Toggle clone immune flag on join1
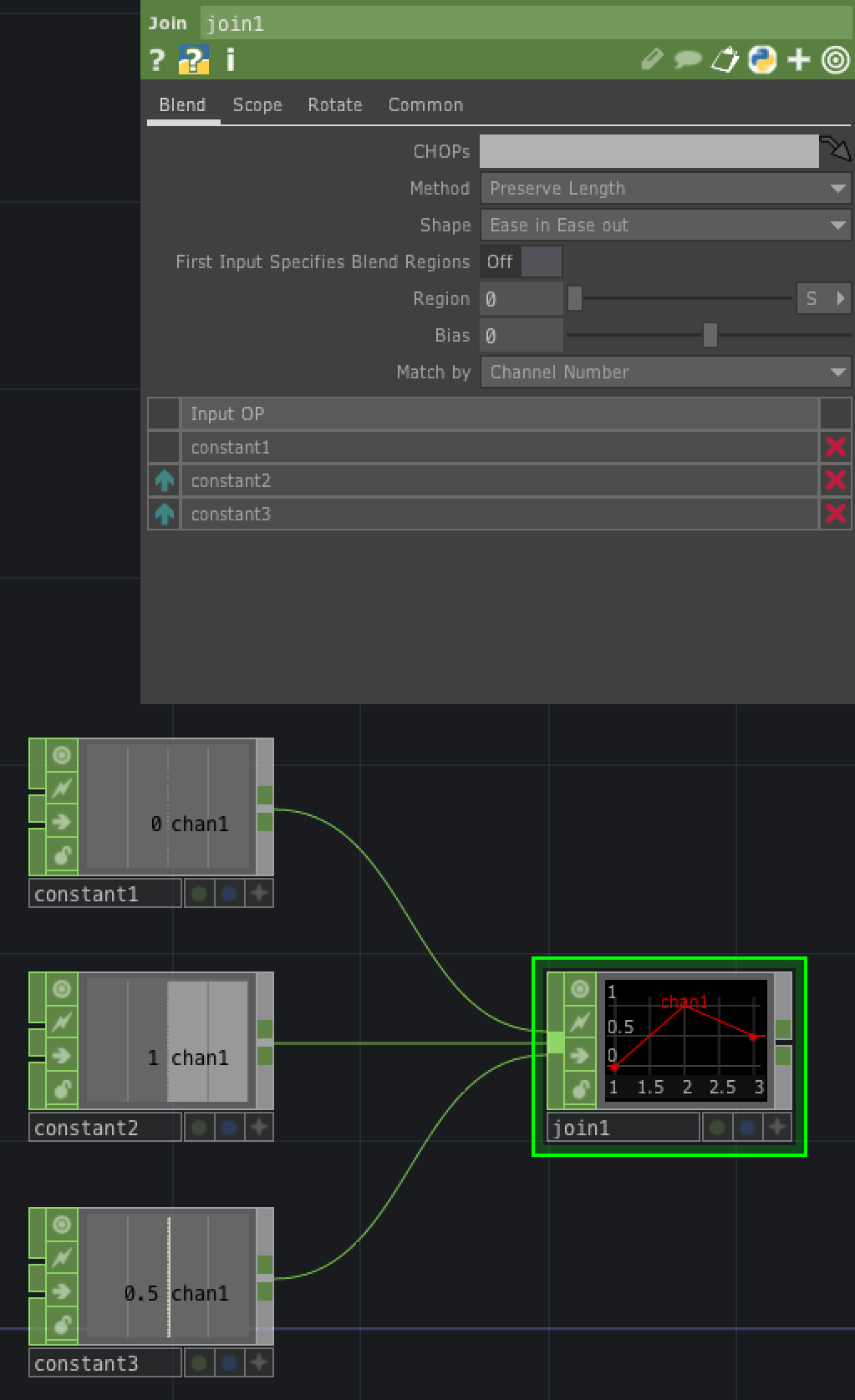Image resolution: width=855 pixels, height=1400 pixels. coord(580,1022)
